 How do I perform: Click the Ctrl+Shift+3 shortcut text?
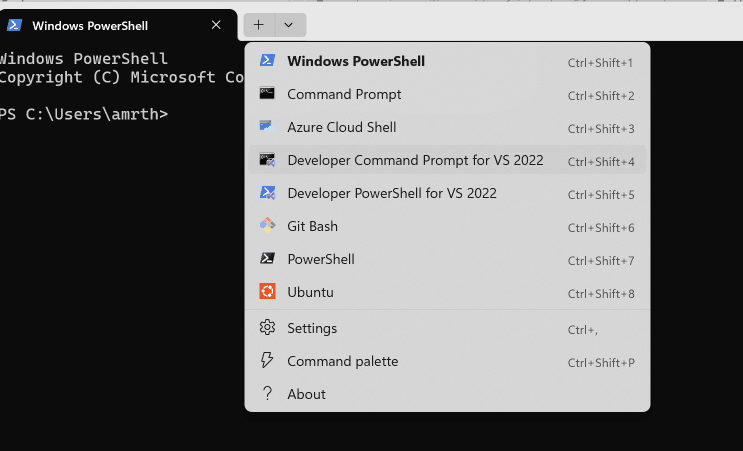pyautogui.click(x=601, y=128)
